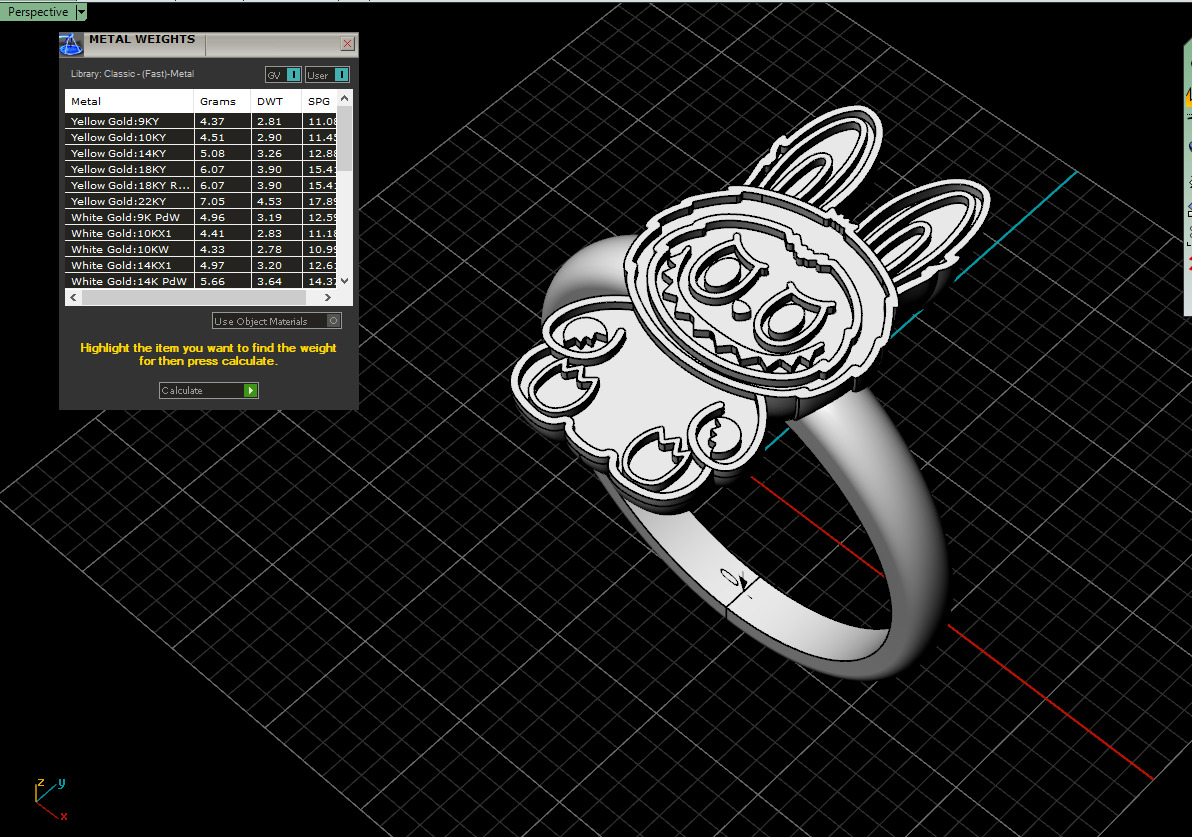Open the Perspective viewport dropdown arrow
Screen dimensions: 1192x837
(81, 11)
